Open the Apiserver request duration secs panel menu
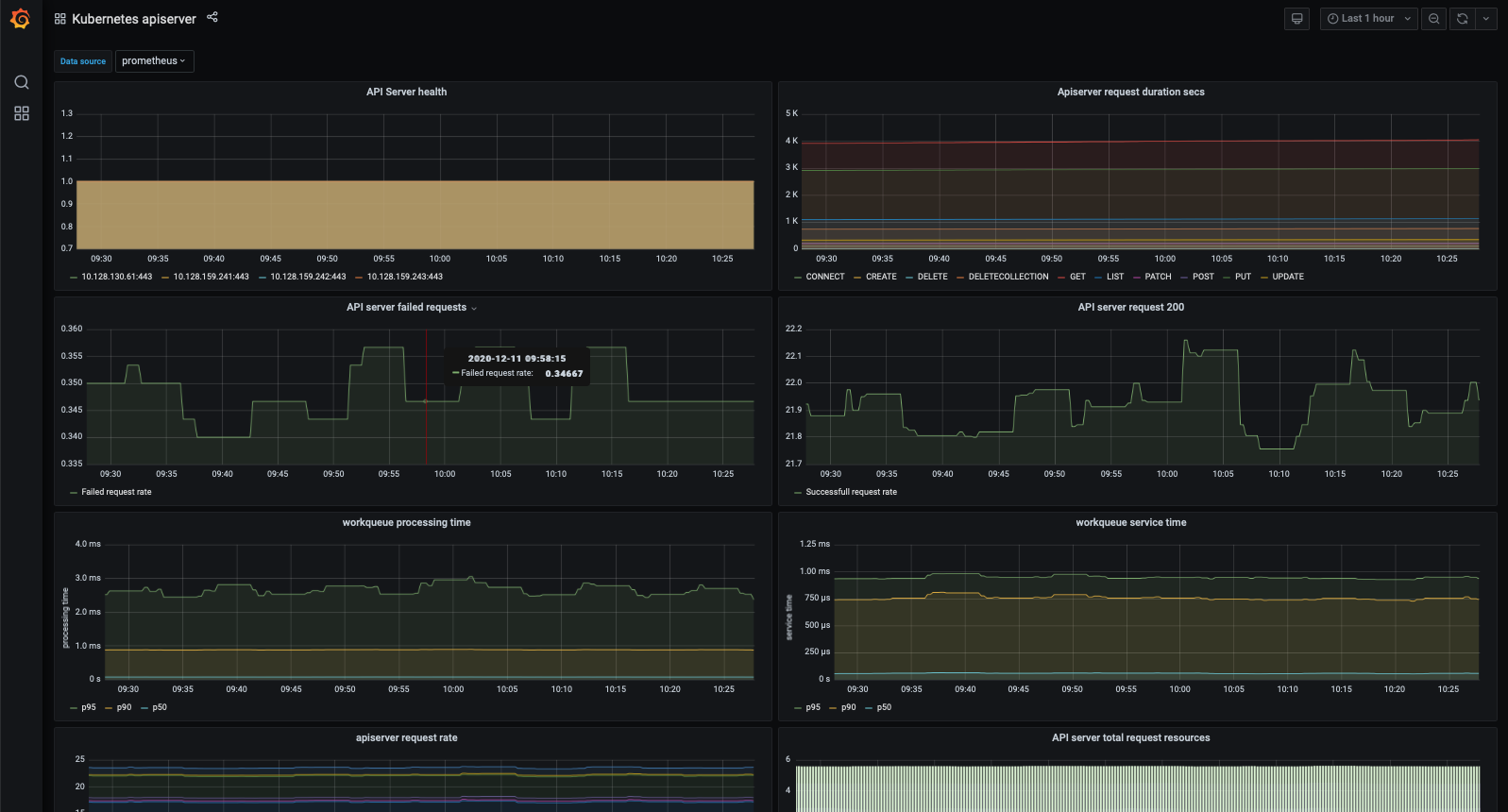The image size is (1508, 812). click(x=1130, y=92)
